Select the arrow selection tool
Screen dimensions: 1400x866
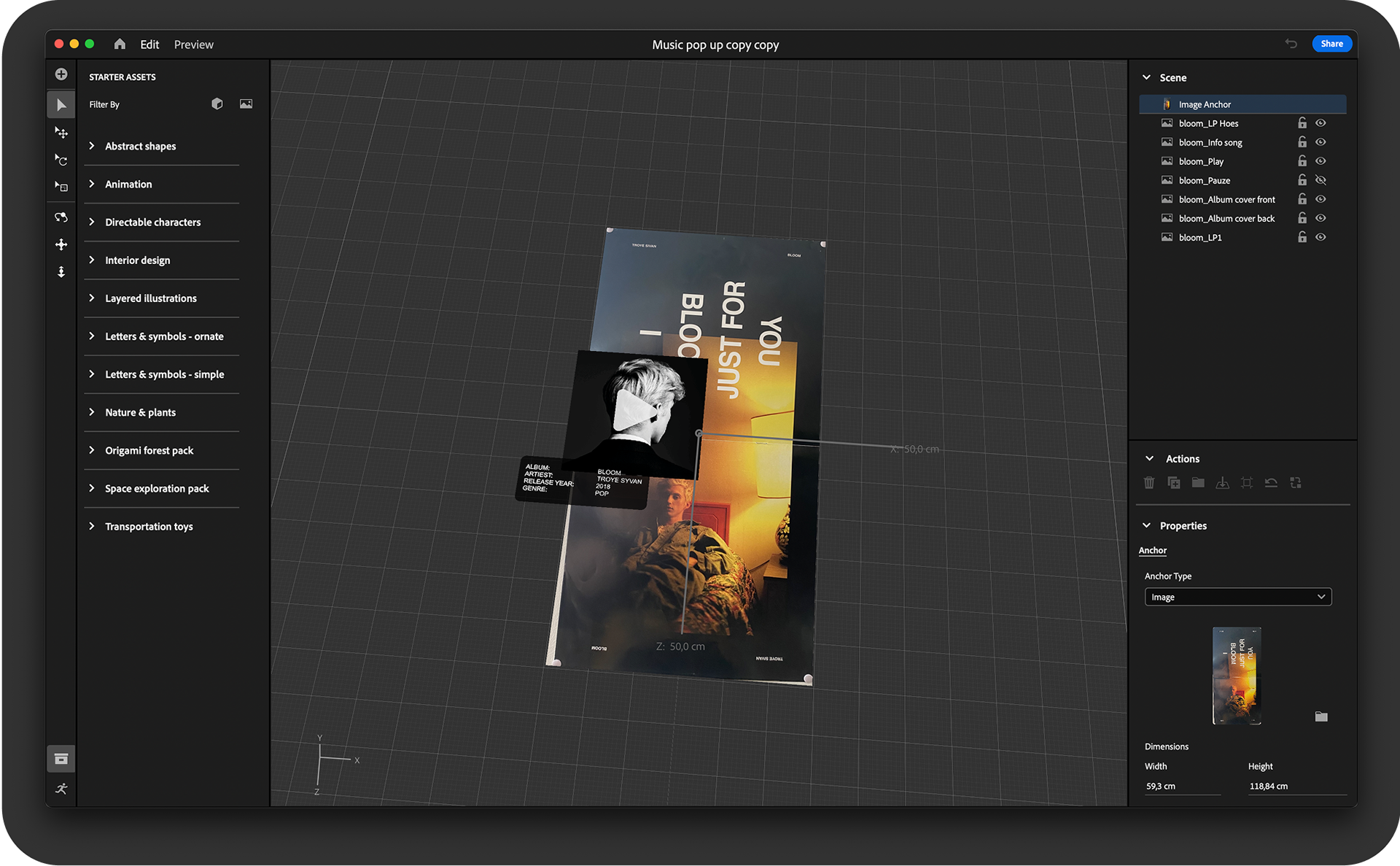[61, 105]
